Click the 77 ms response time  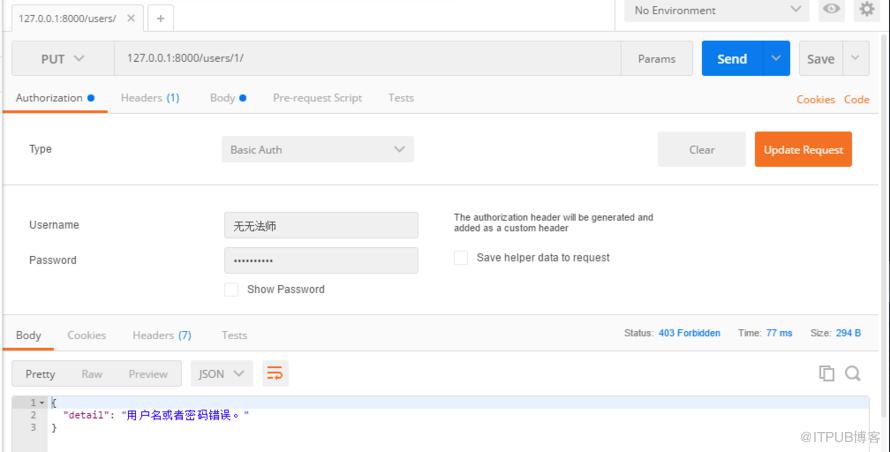[x=779, y=333]
